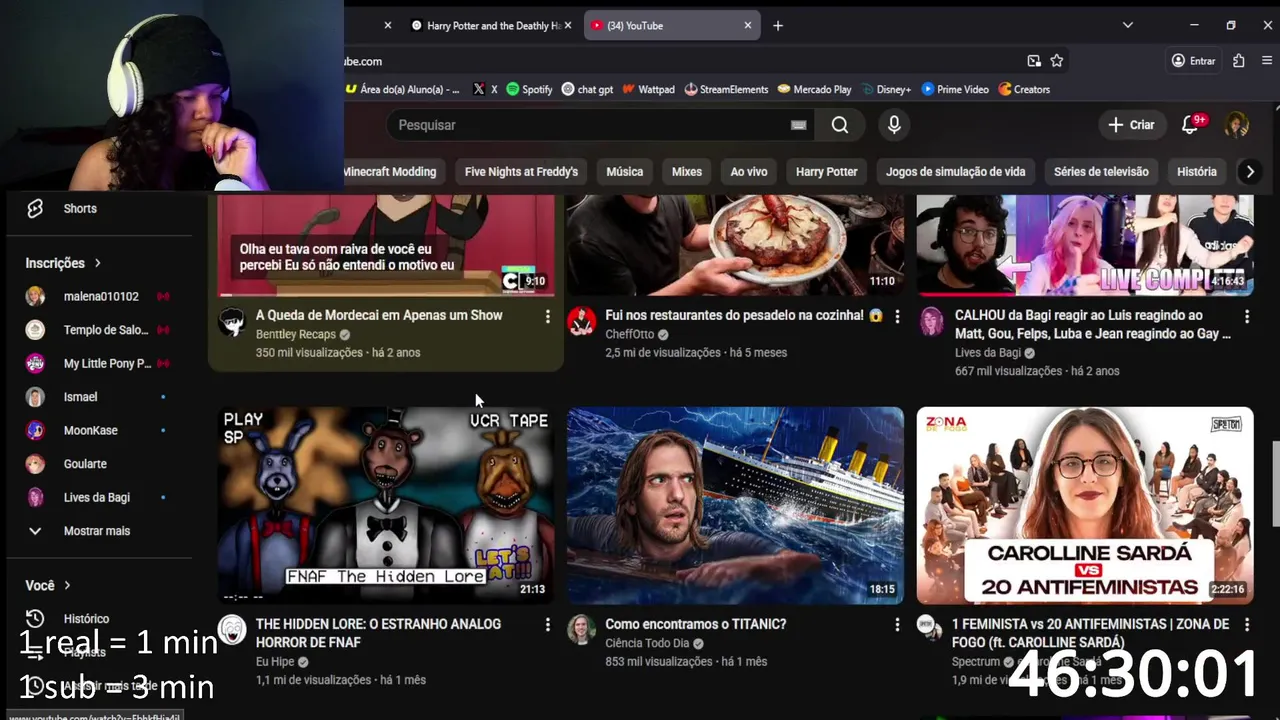The width and height of the screenshot is (1280, 720).
Task: Select Jogos de simulação de vida chip
Action: click(955, 172)
